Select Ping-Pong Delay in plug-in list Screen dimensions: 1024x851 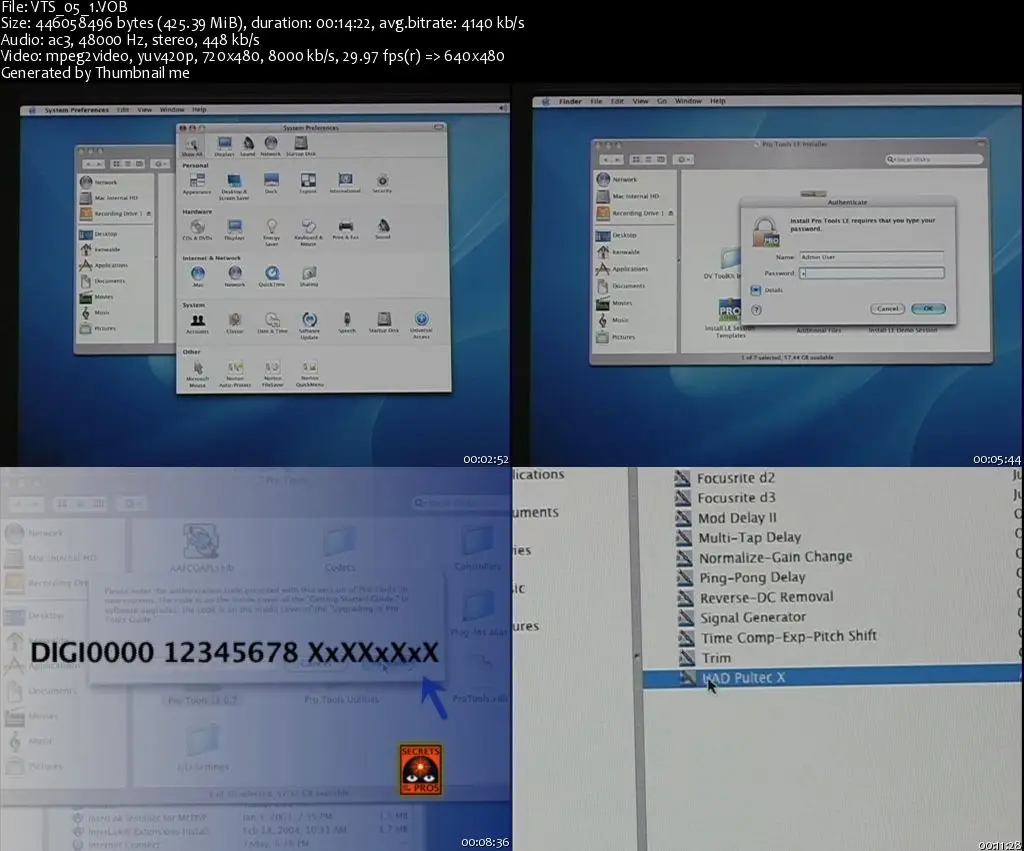click(741, 577)
